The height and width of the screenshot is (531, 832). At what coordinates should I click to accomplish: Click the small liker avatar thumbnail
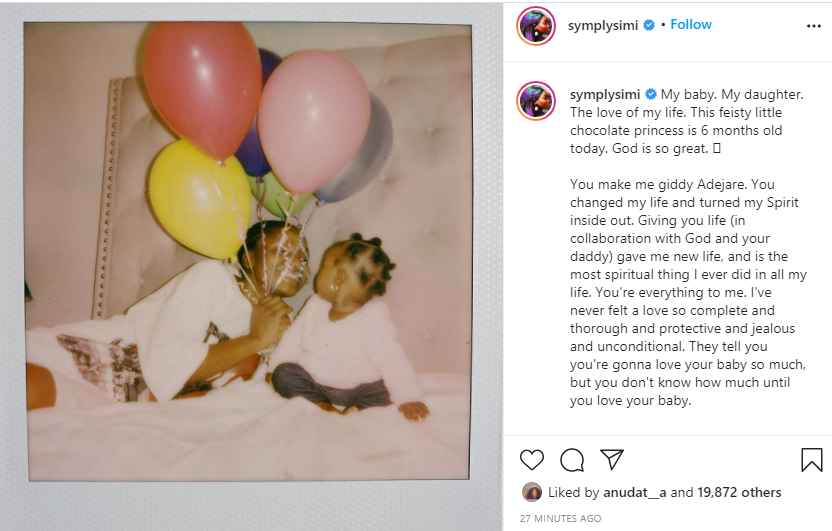point(532,492)
